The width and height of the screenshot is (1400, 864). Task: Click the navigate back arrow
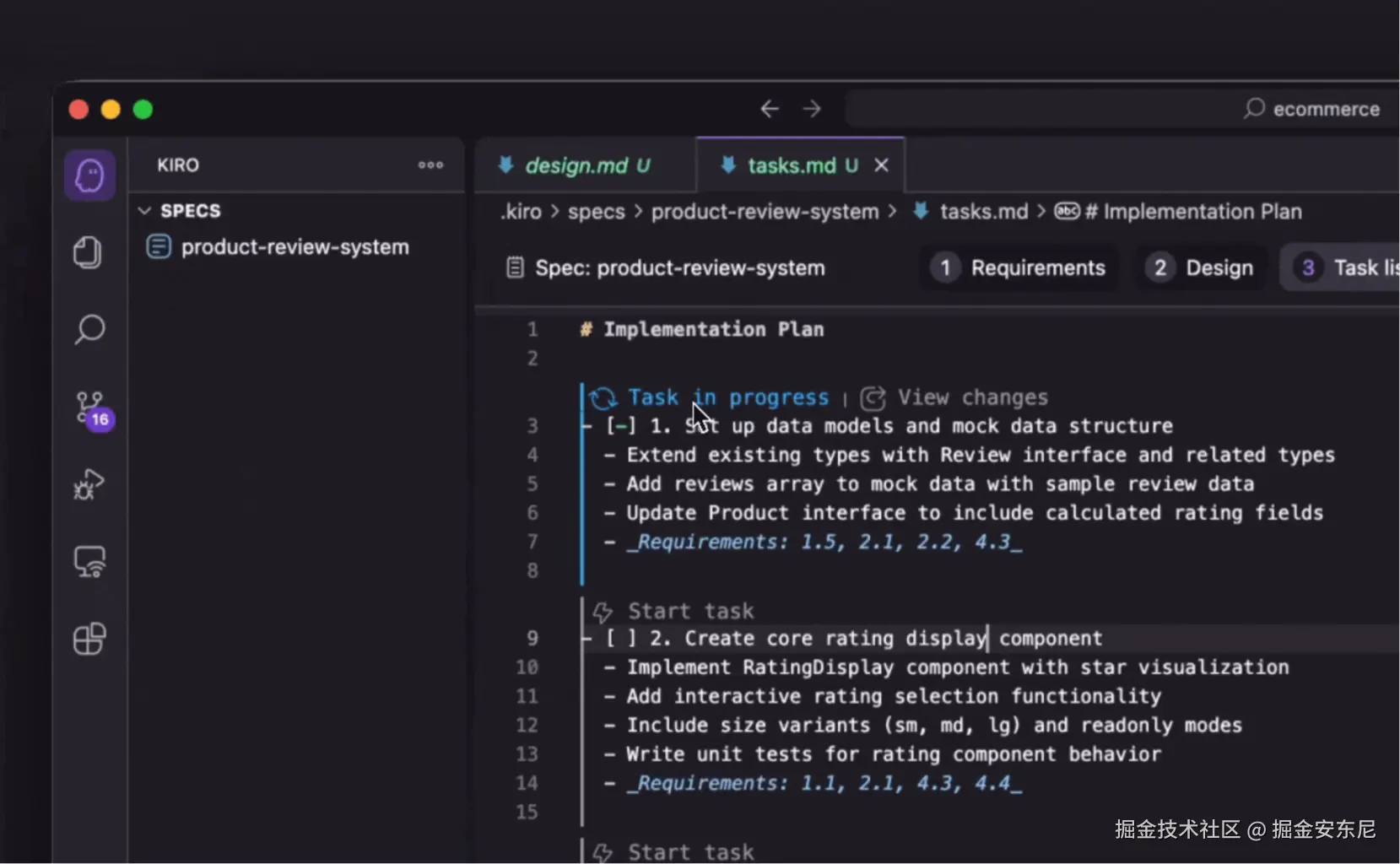[x=769, y=109]
